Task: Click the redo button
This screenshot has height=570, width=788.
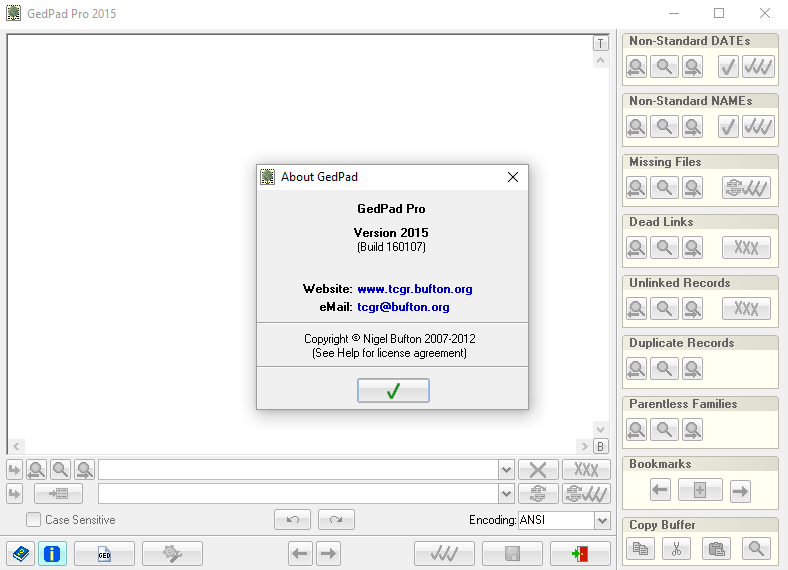Action: tap(336, 520)
